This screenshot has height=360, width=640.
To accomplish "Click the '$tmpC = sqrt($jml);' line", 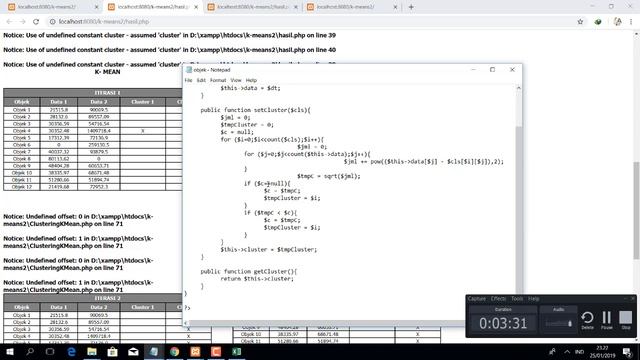I will [x=329, y=176].
